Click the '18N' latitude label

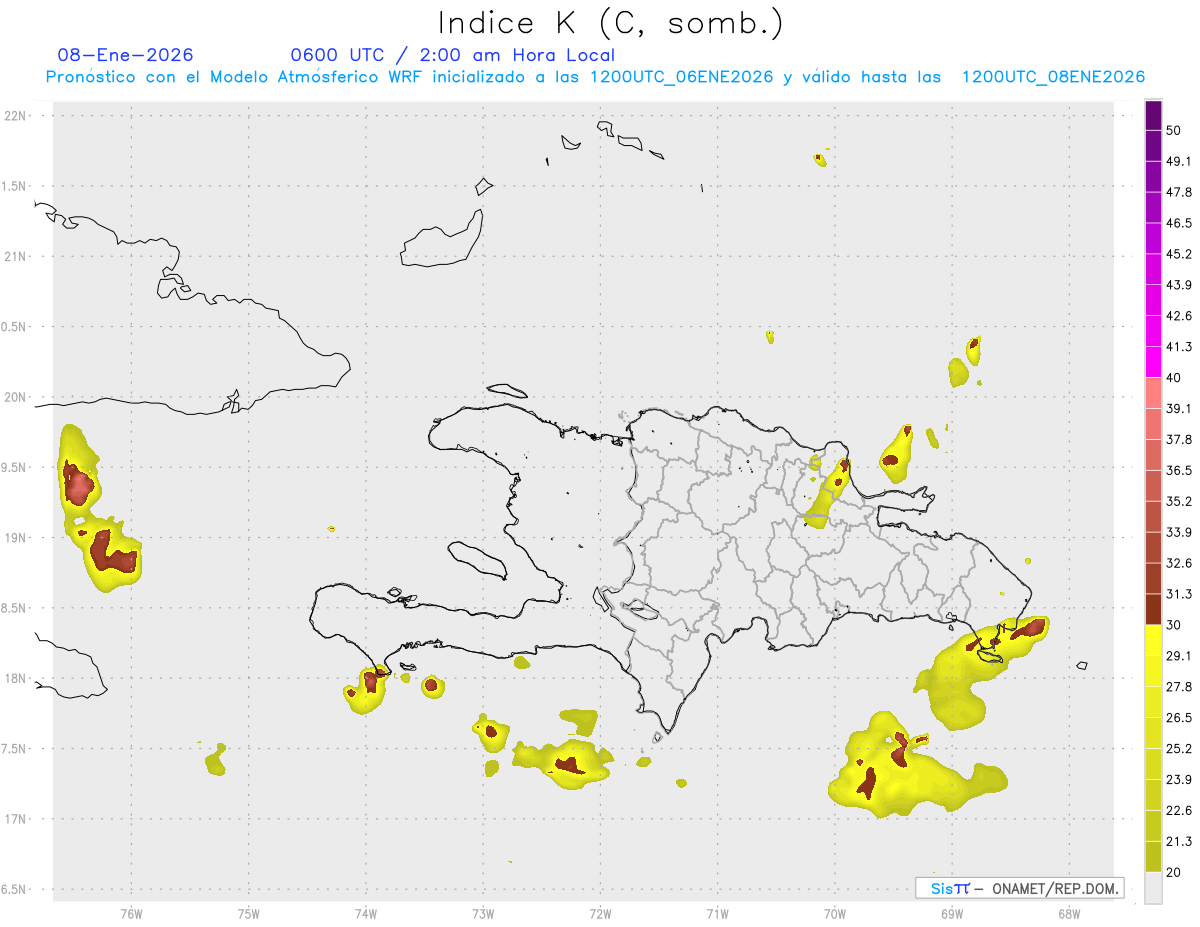click(x=15, y=679)
